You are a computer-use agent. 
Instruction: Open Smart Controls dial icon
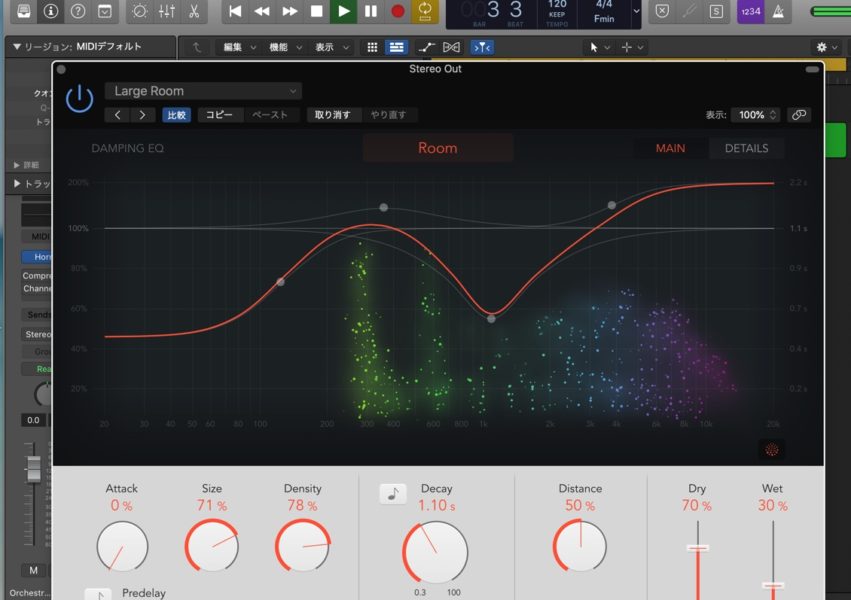(x=139, y=11)
